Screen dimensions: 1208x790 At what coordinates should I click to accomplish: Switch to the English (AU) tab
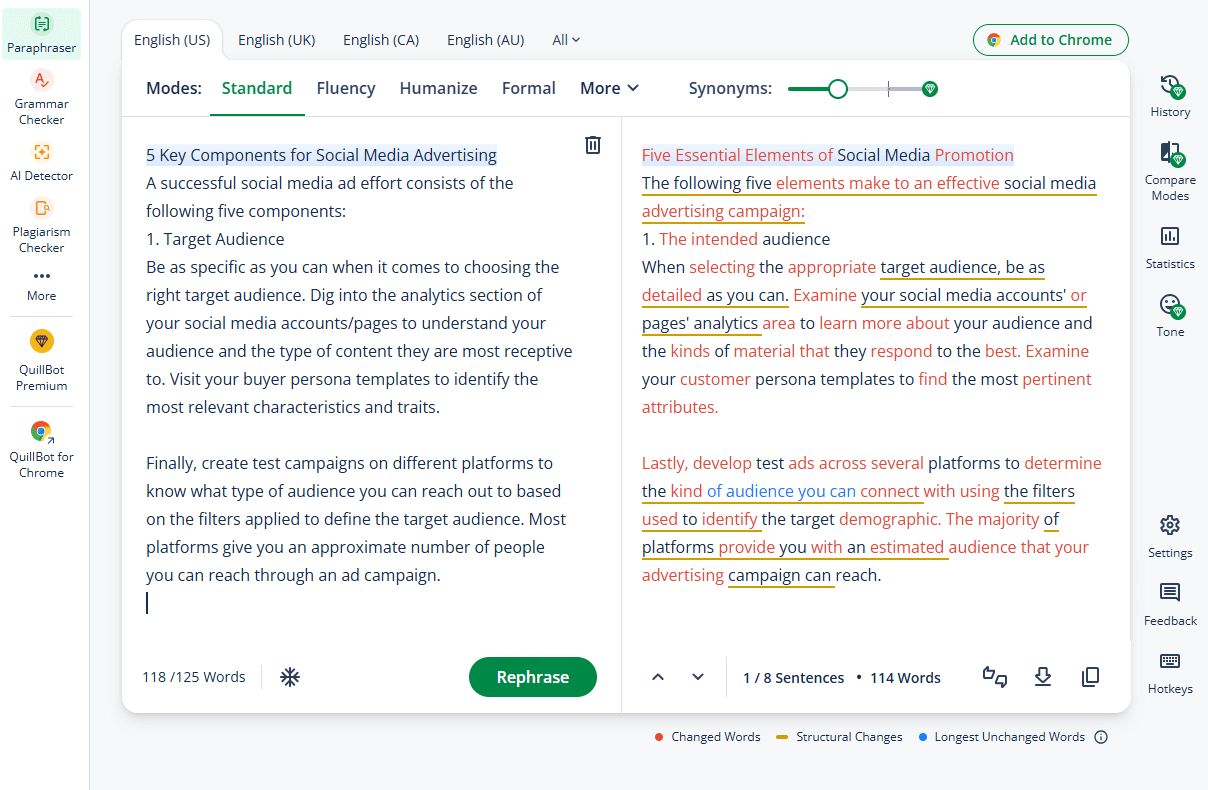[485, 40]
